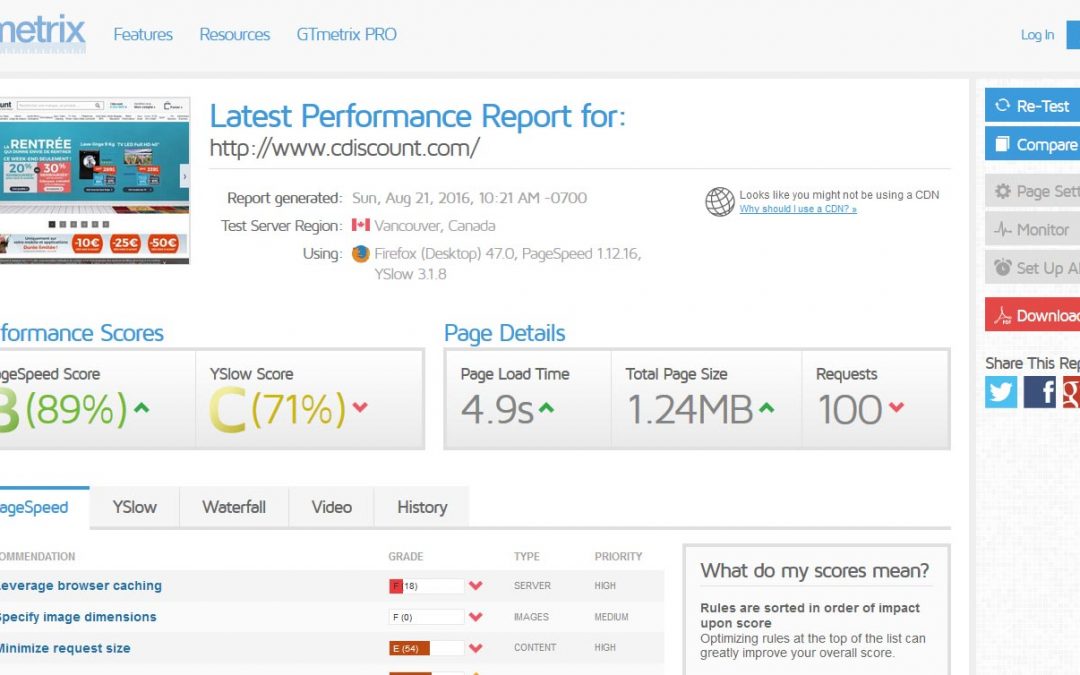Click the GRADE column header
Image resolution: width=1080 pixels, height=675 pixels.
[x=406, y=557]
